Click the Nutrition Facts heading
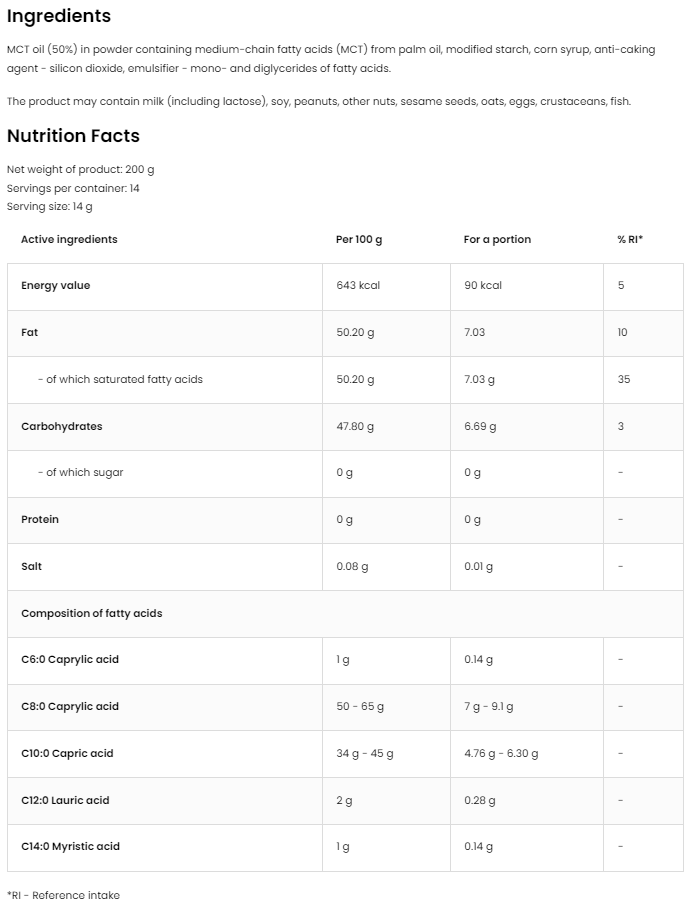Viewport: 690px width, 909px height. tap(73, 136)
